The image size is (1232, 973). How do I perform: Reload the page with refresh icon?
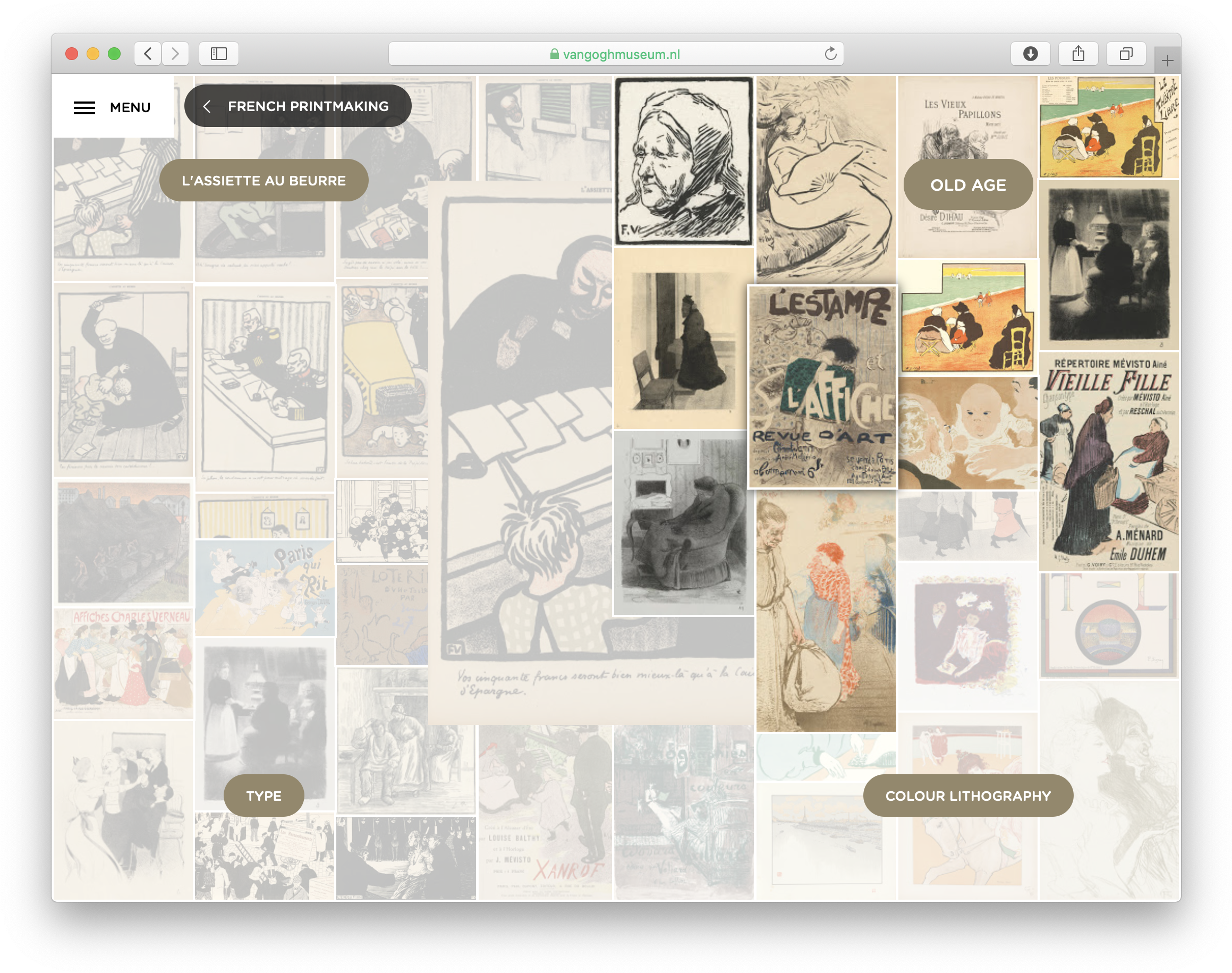[830, 54]
